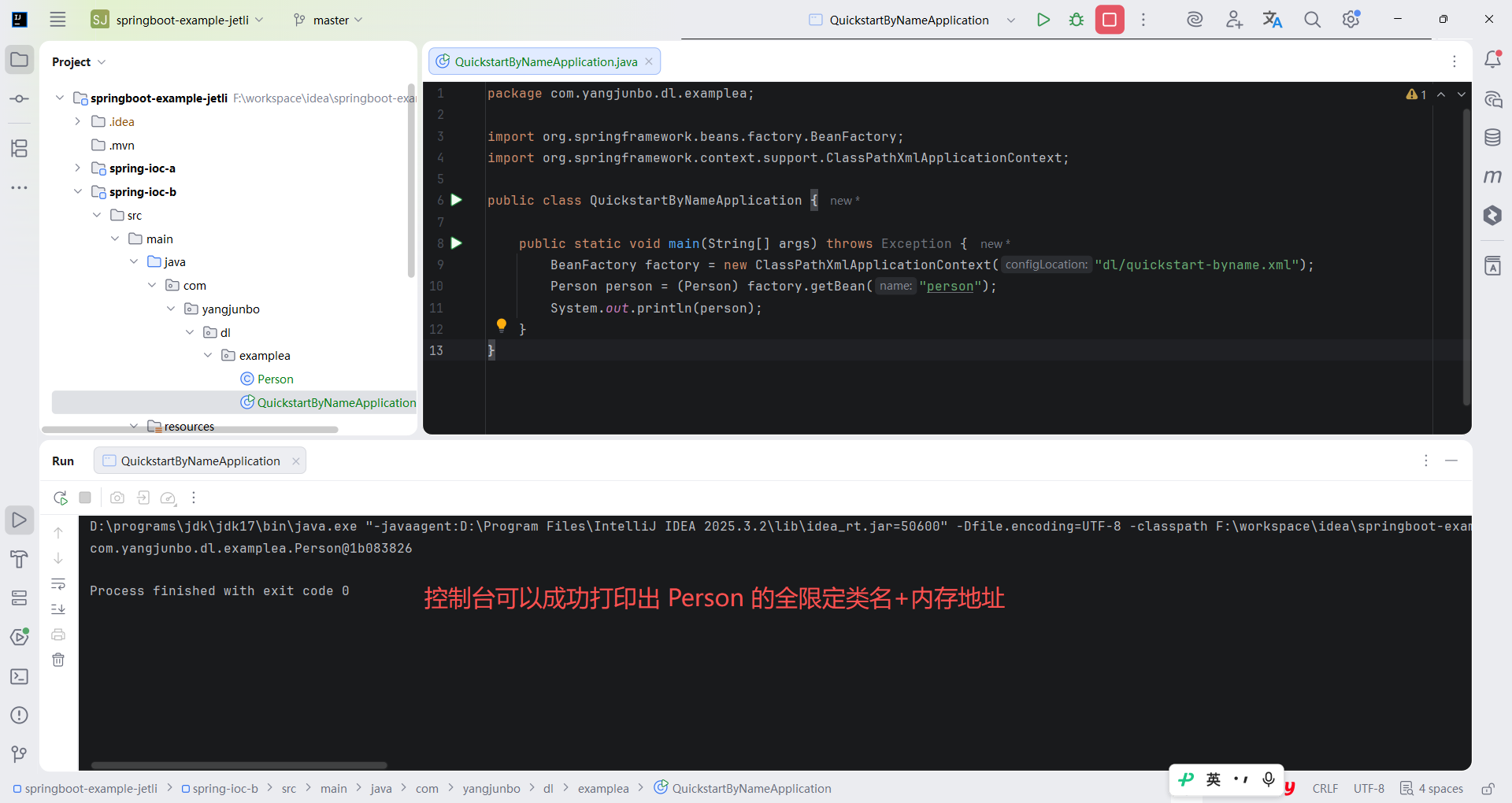1512x803 pixels.
Task: Toggle the IME microphone voice input icon
Action: point(1269,779)
